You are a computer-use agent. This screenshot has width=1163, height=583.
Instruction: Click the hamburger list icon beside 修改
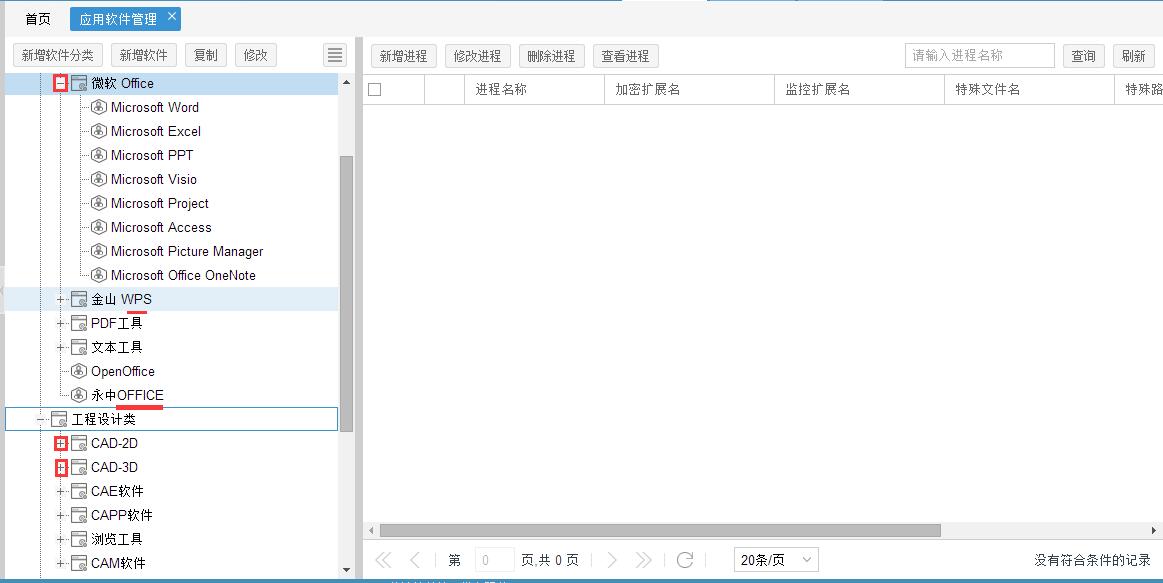click(334, 55)
